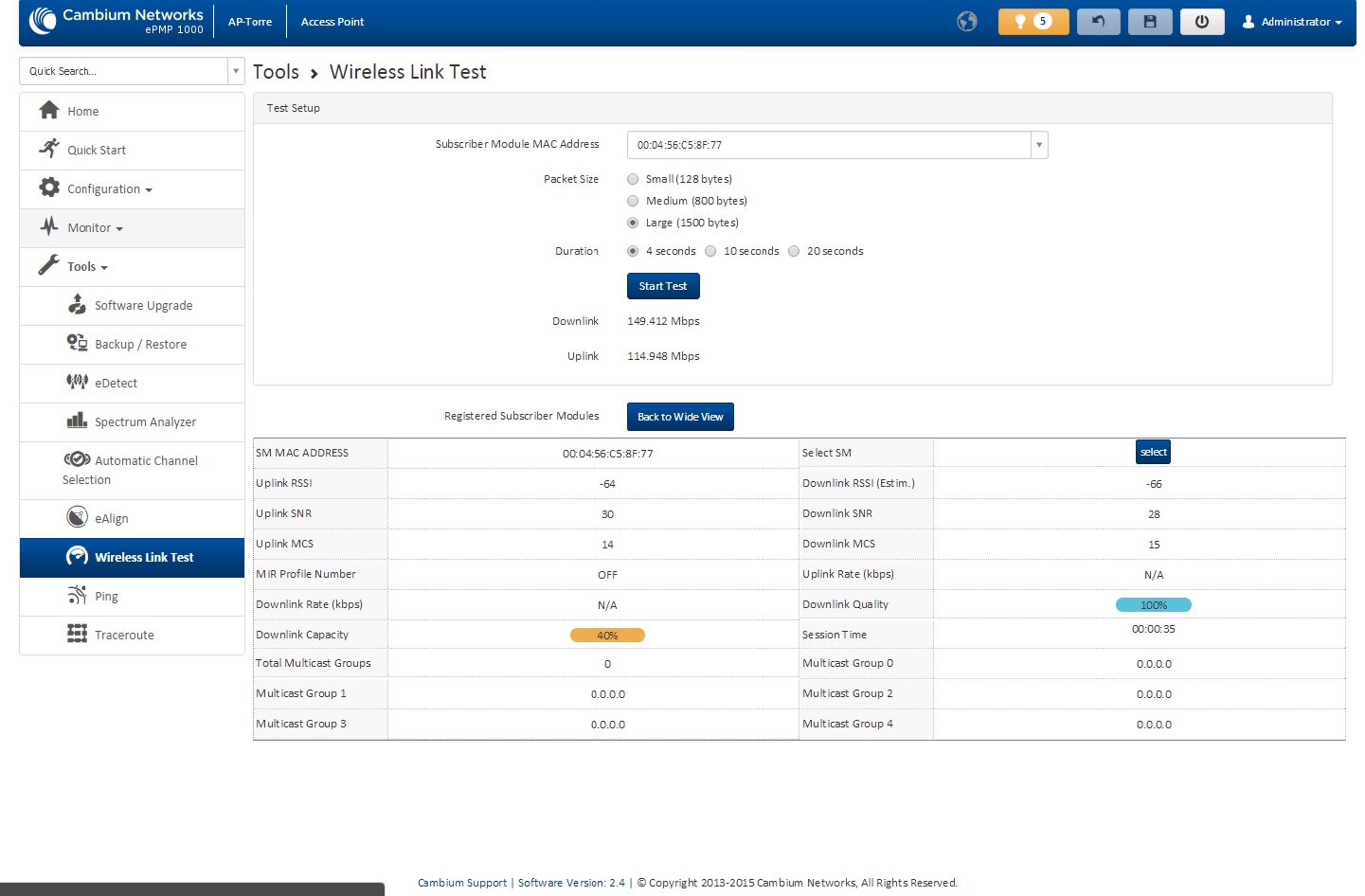The height and width of the screenshot is (896, 1365).
Task: Click the Start Test button
Action: (x=663, y=286)
